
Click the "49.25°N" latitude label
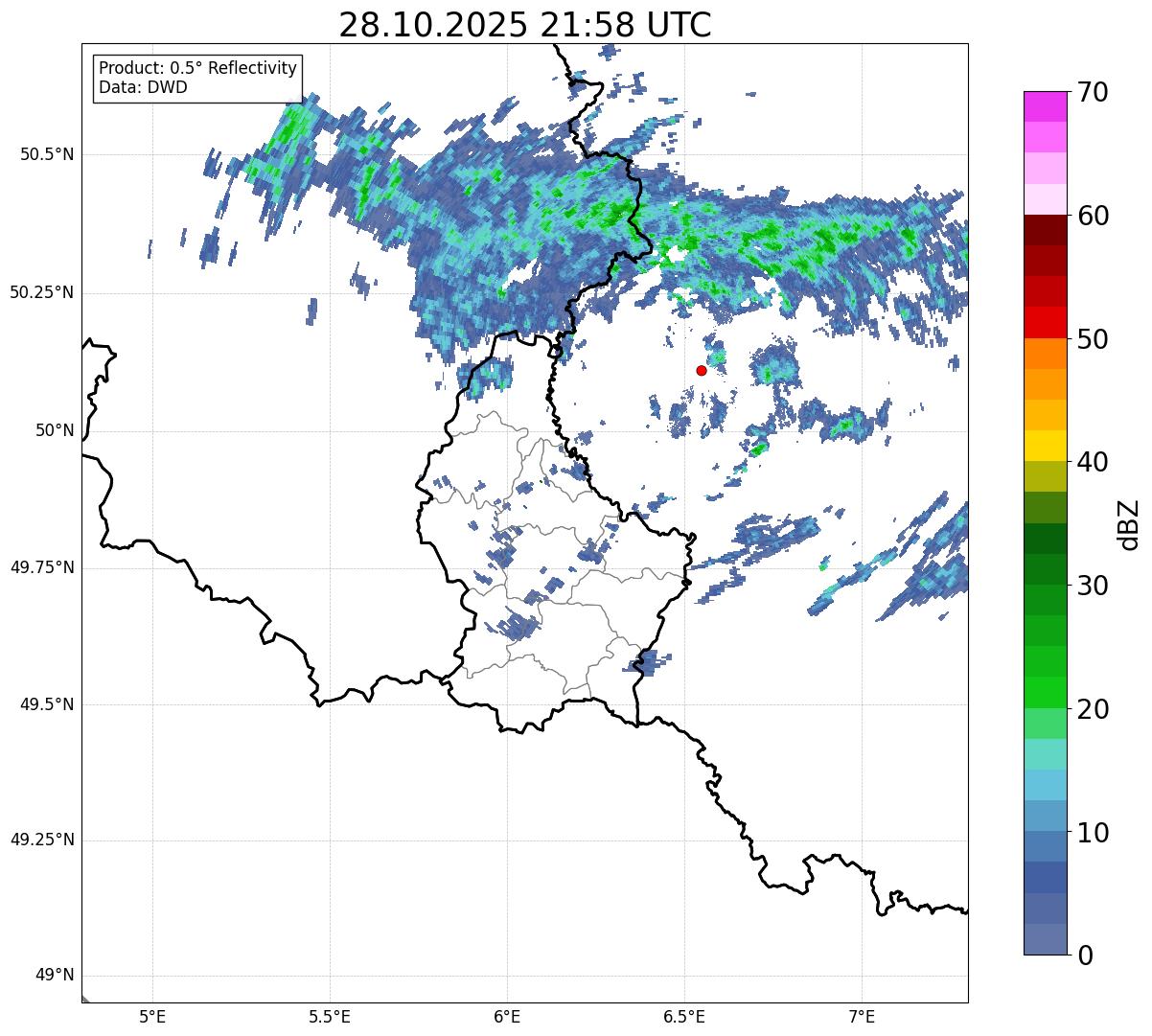tap(42, 840)
